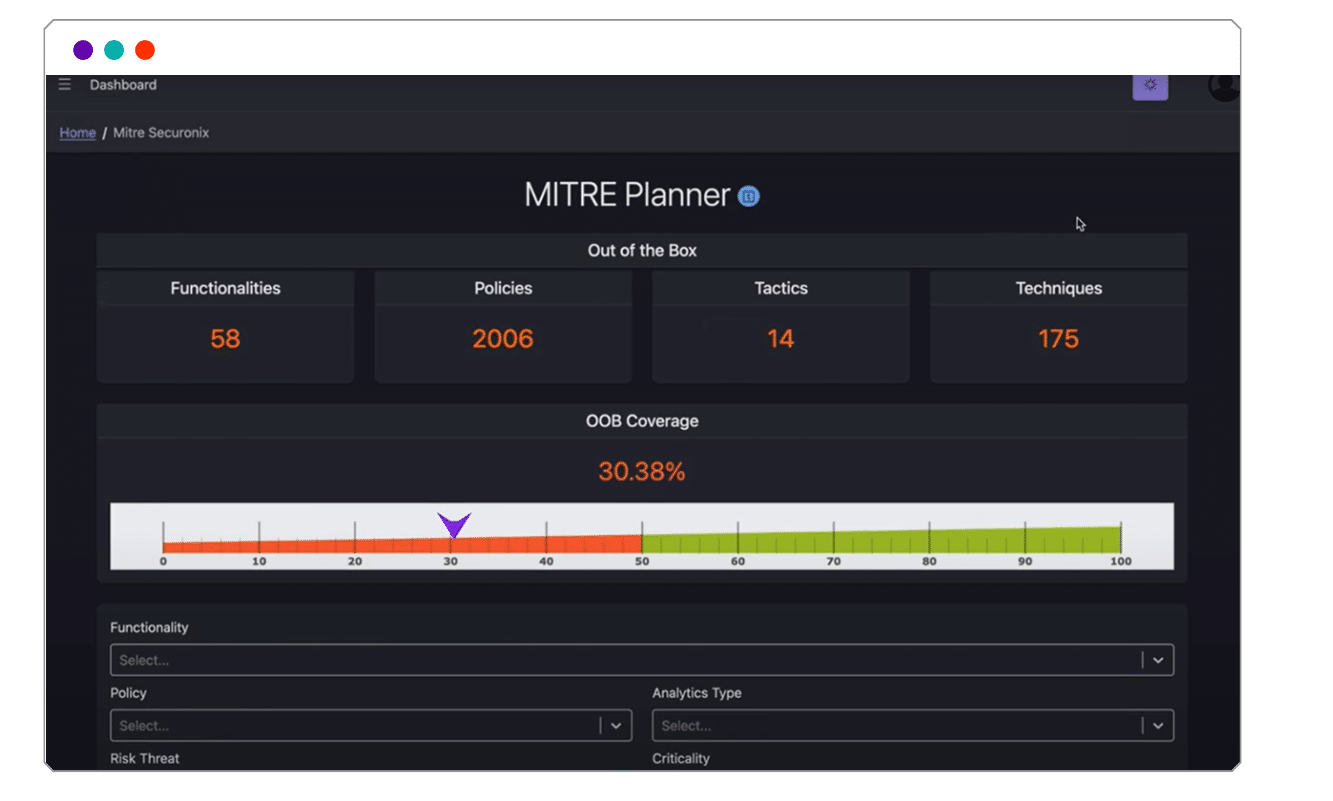
Task: Click the Policies card title
Action: (503, 288)
